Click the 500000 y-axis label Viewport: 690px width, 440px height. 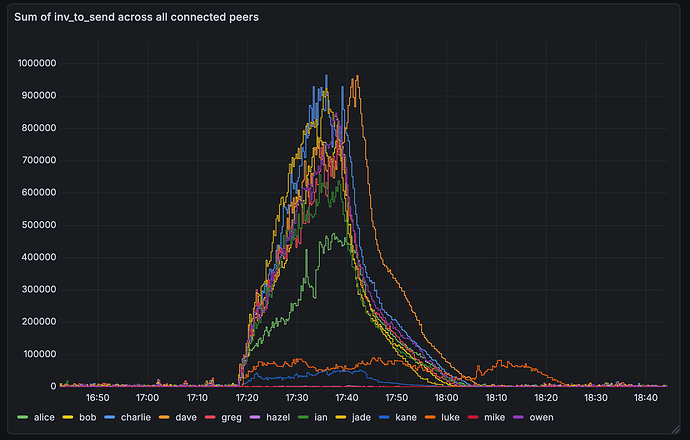pyautogui.click(x=38, y=225)
